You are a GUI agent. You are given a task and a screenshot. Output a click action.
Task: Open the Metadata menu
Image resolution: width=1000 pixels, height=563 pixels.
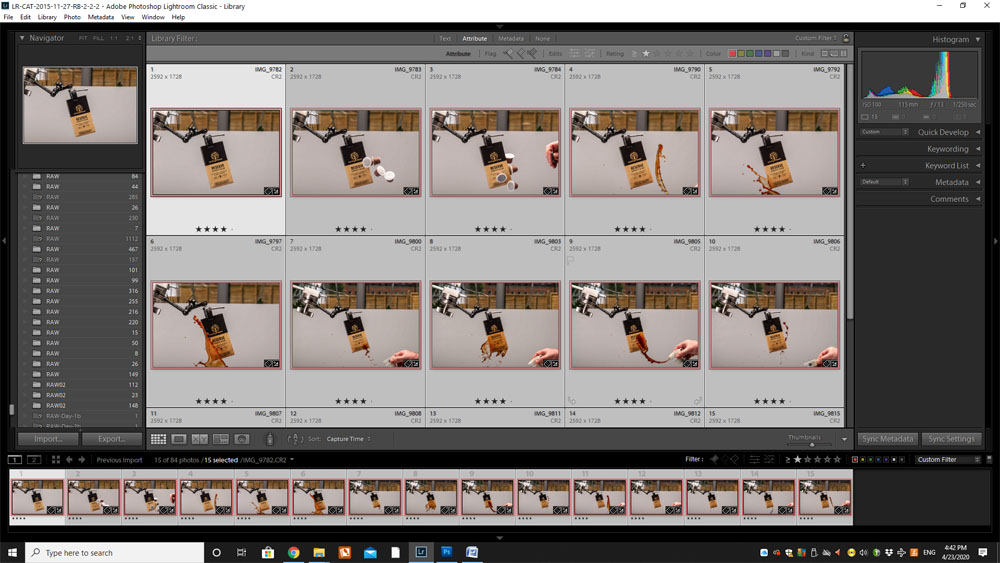point(101,17)
